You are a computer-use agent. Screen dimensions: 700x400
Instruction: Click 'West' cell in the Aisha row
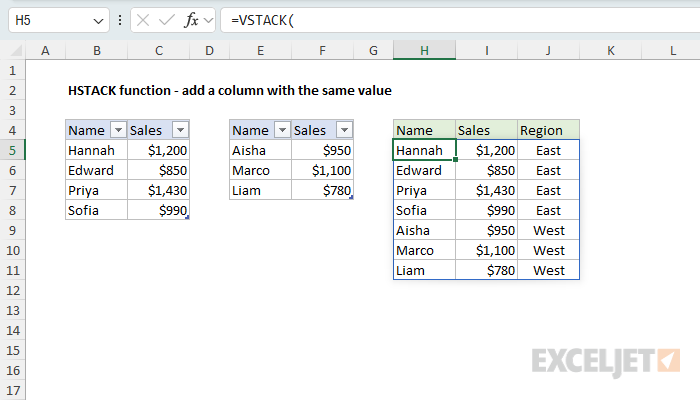click(548, 230)
